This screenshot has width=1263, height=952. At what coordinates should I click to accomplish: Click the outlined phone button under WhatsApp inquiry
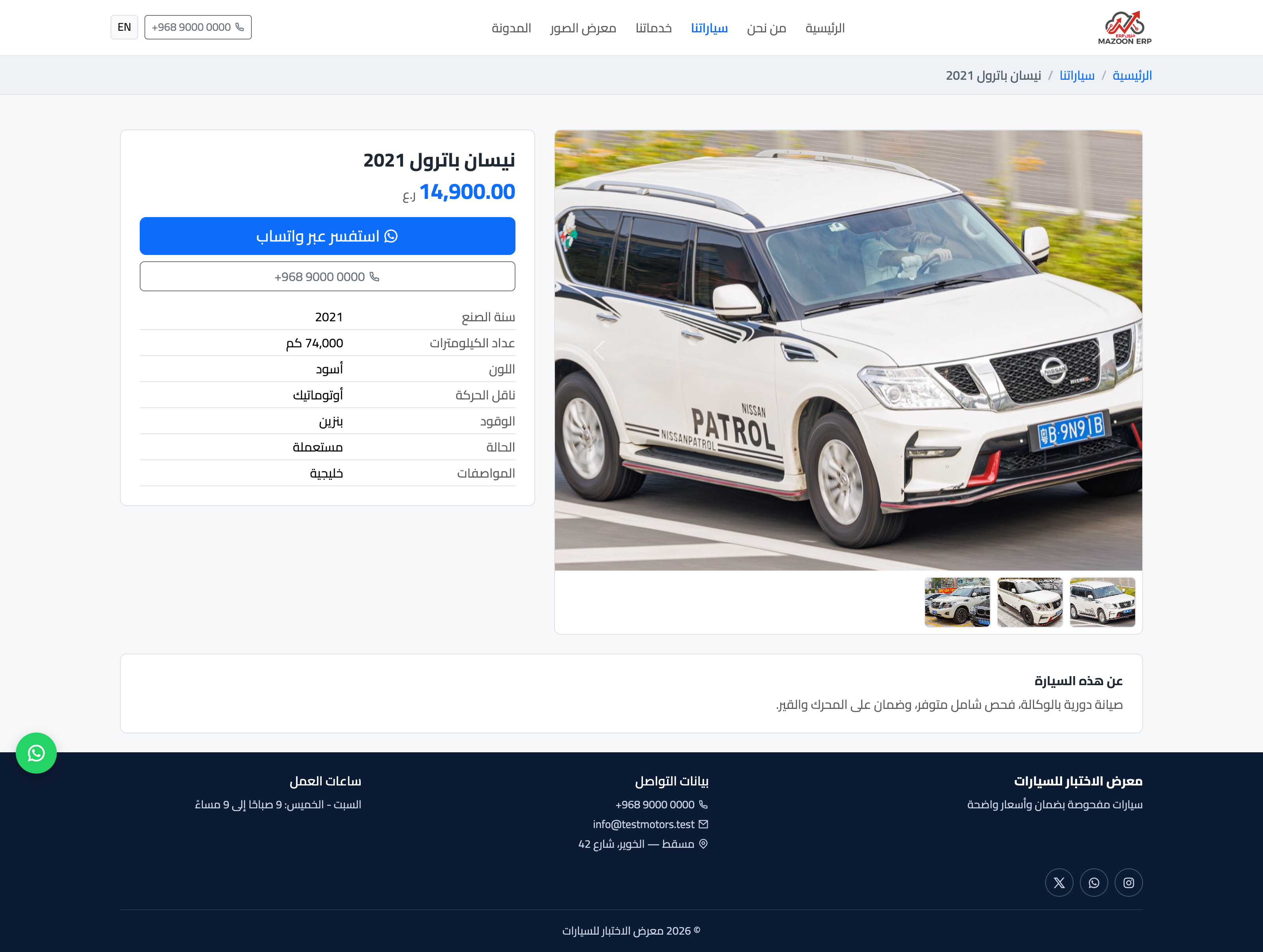click(327, 276)
